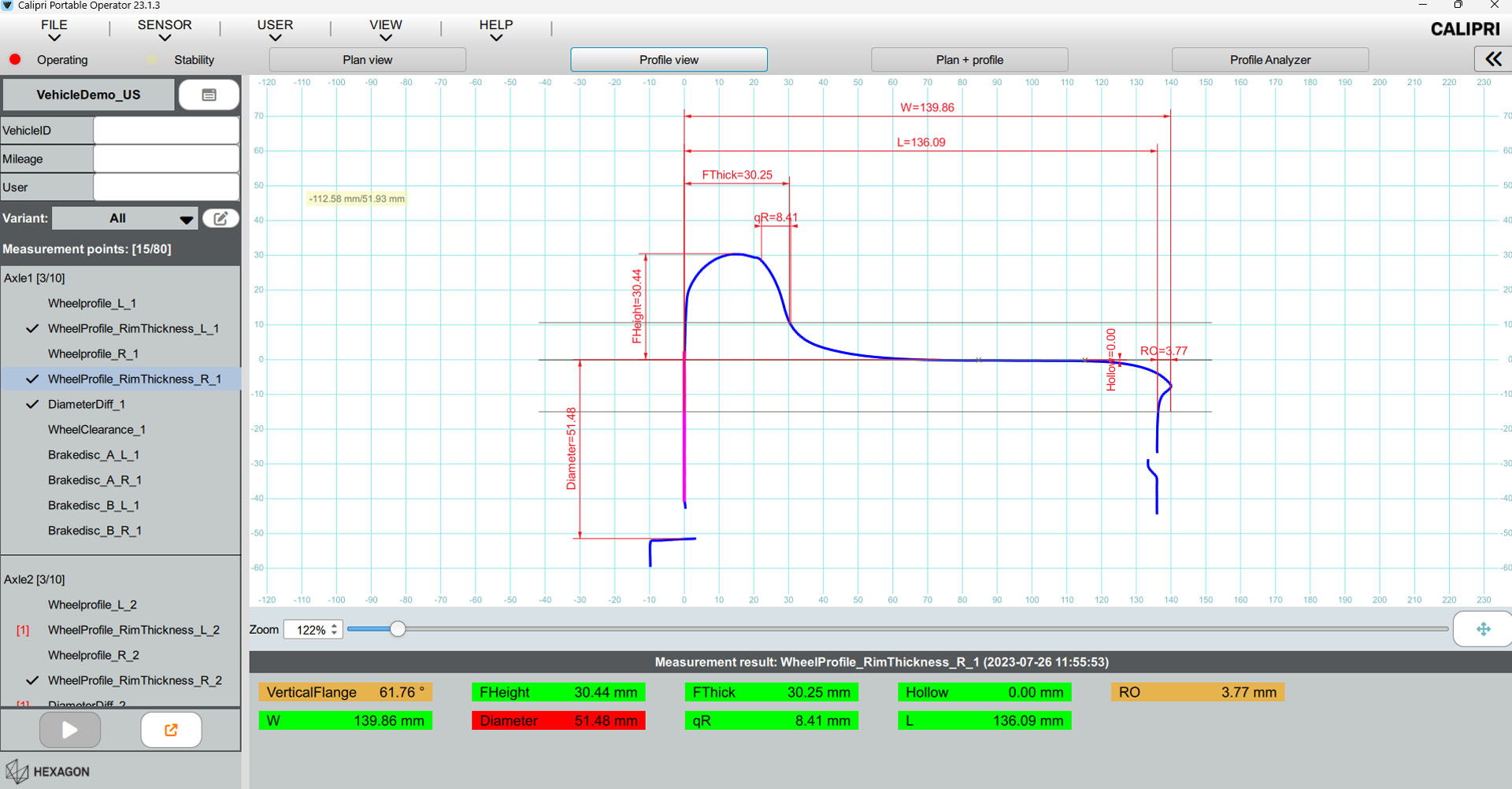The width and height of the screenshot is (1512, 789).
Task: Click the red Operating status indicator
Action: (15, 59)
